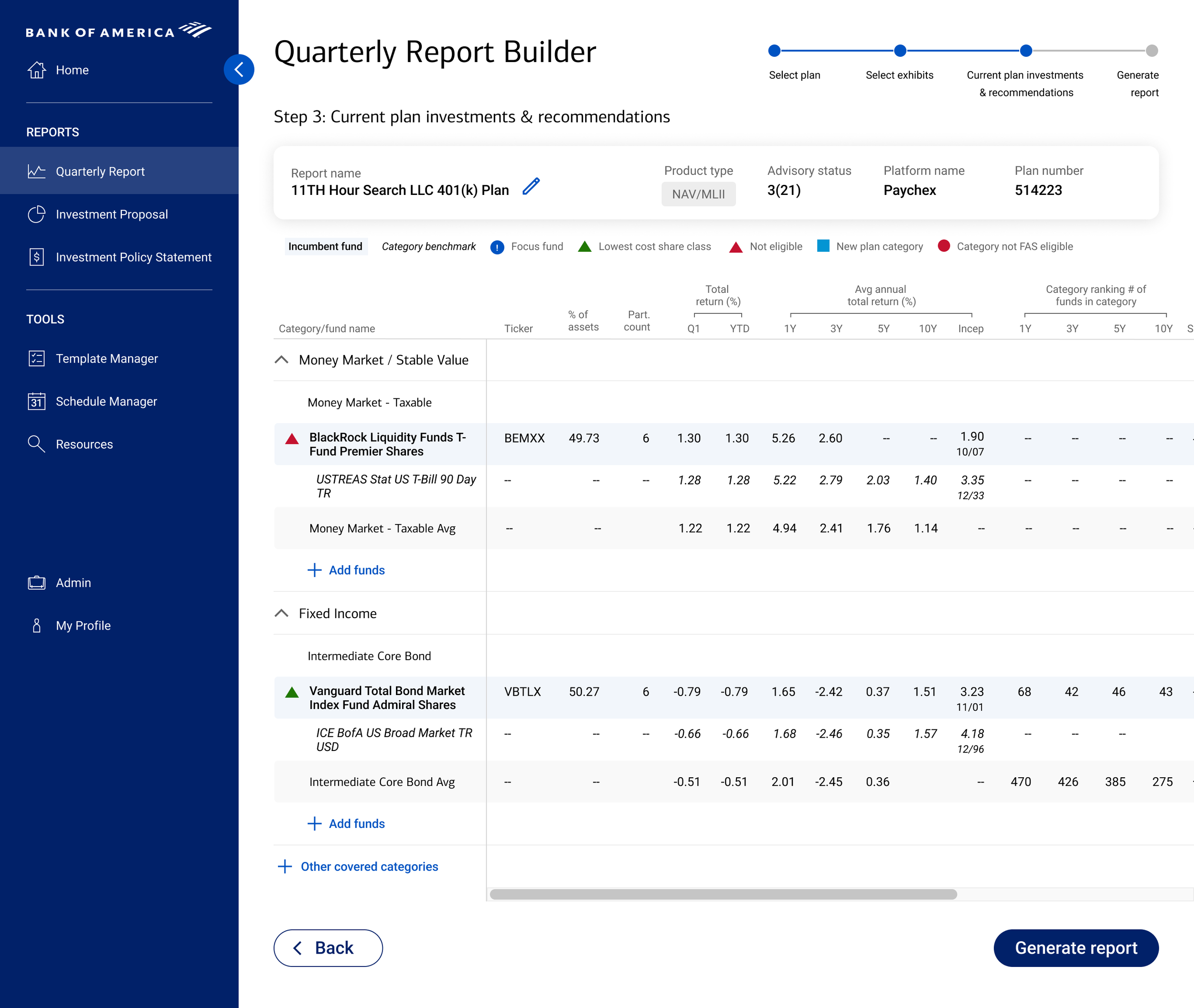The width and height of the screenshot is (1194, 1008).
Task: Open My Profile from the sidebar
Action: [37, 625]
